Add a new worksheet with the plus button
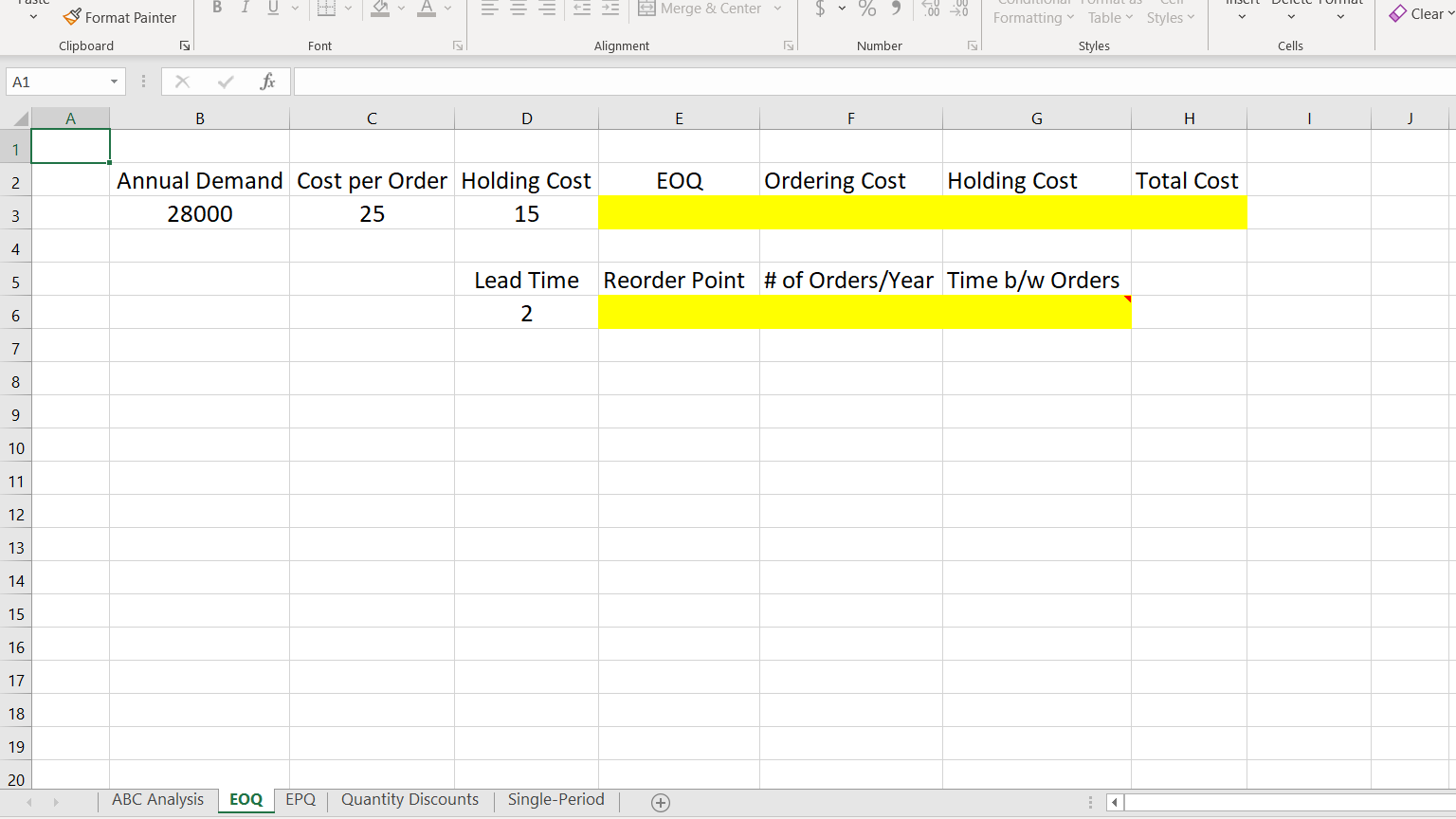 point(660,802)
